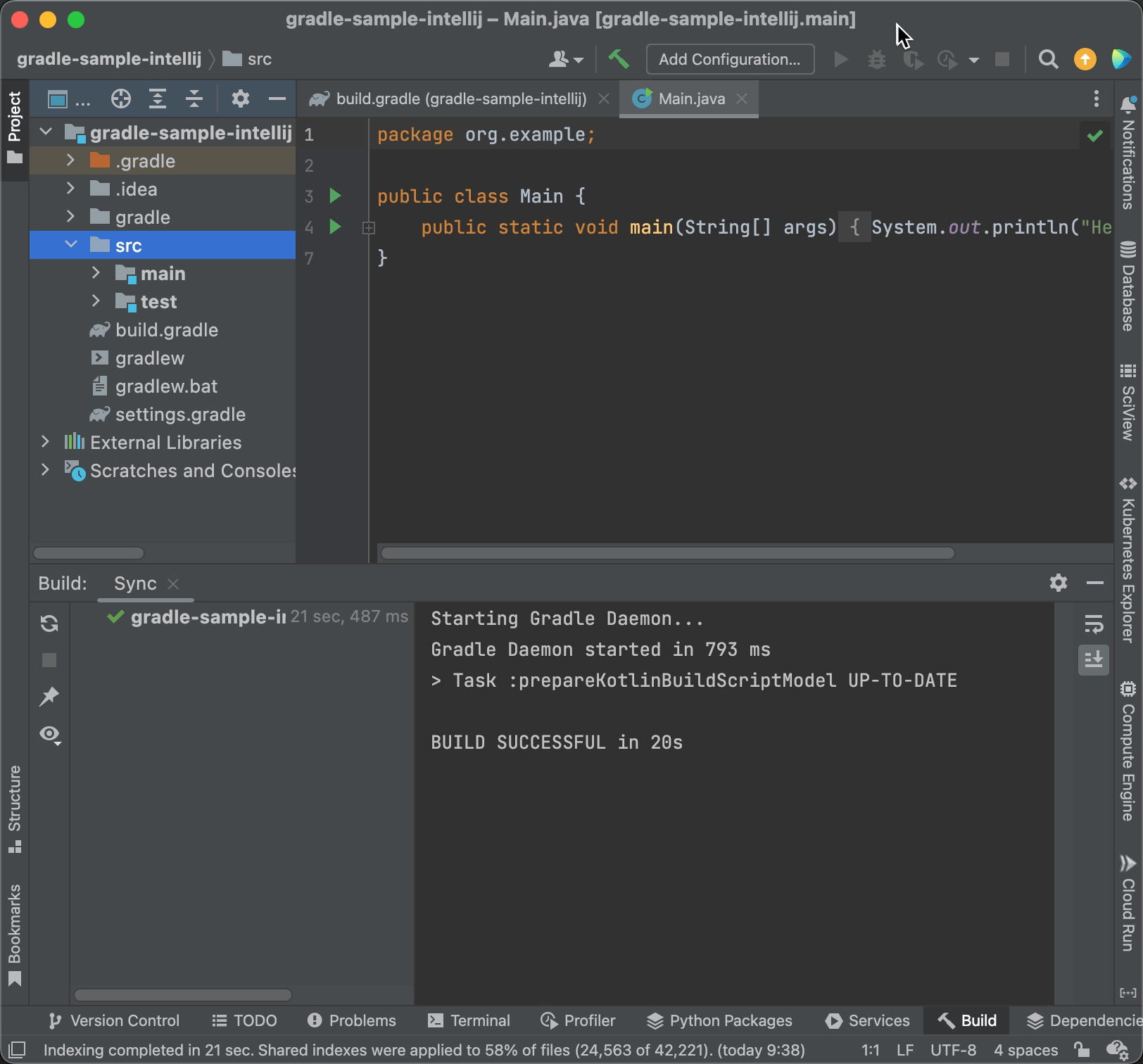The width and height of the screenshot is (1143, 1064).
Task: Pin the Build tool window
Action: click(49, 697)
